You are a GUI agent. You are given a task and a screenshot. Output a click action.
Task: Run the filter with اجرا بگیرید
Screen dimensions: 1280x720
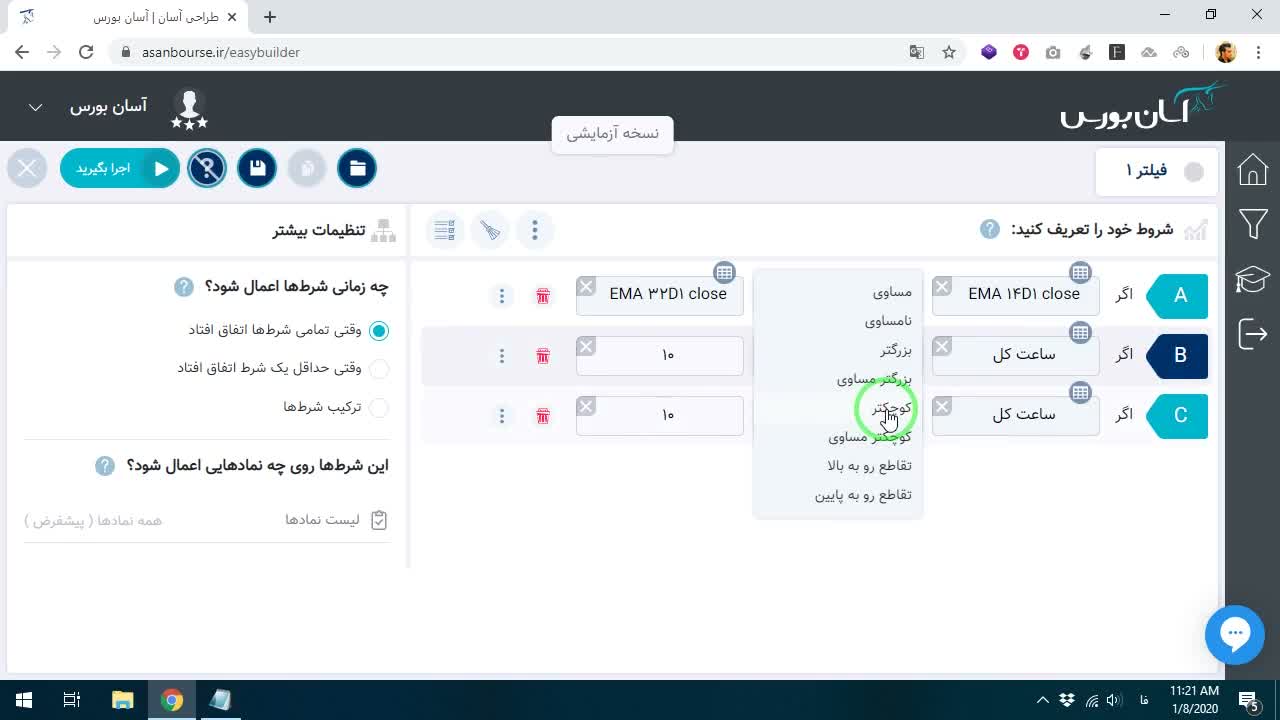coord(120,168)
